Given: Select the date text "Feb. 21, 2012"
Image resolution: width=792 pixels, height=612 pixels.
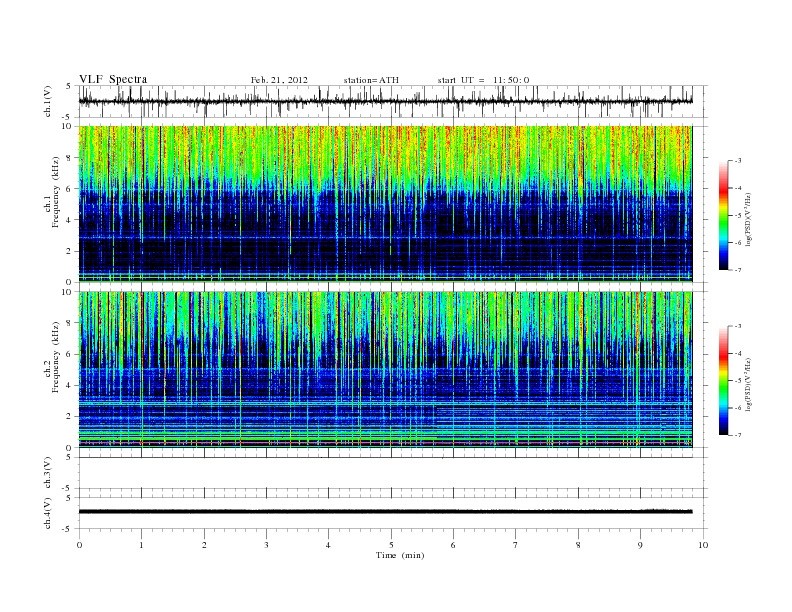Looking at the screenshot, I should pyautogui.click(x=279, y=80).
